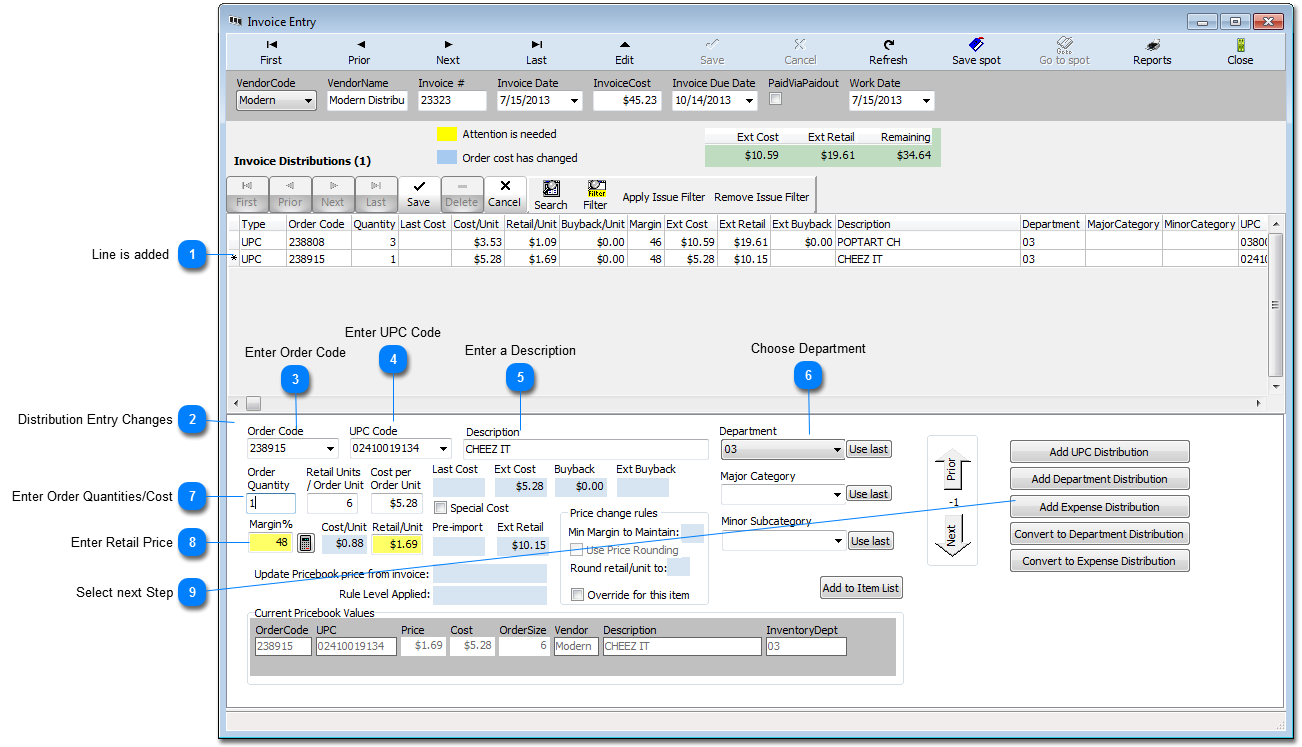This screenshot has width=1302, height=747.
Task: Save the distribution with the checkmark button
Action: [418, 194]
